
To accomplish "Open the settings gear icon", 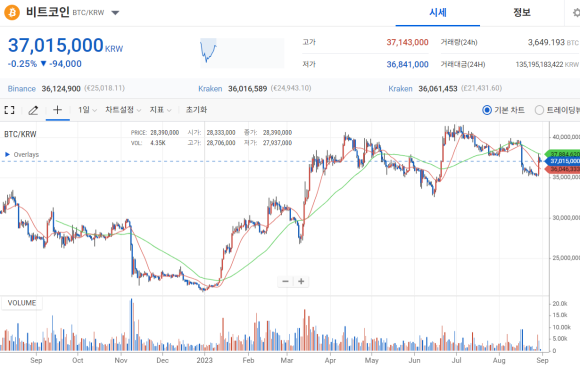I will click(x=576, y=13).
